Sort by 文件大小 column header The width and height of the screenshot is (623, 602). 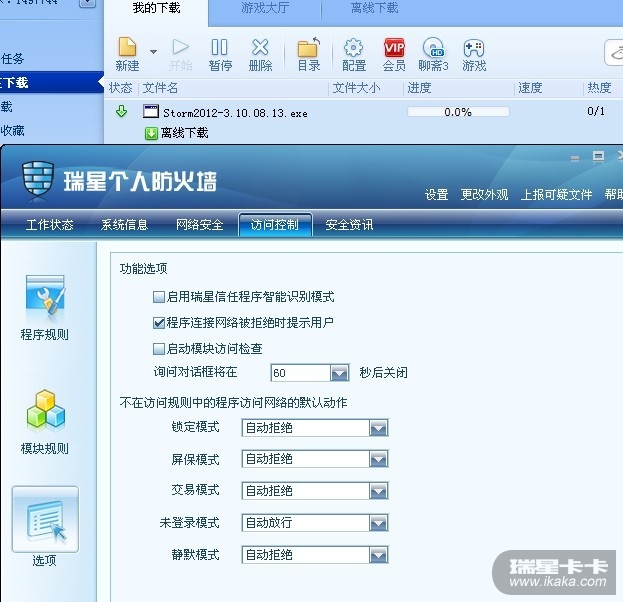[x=356, y=88]
